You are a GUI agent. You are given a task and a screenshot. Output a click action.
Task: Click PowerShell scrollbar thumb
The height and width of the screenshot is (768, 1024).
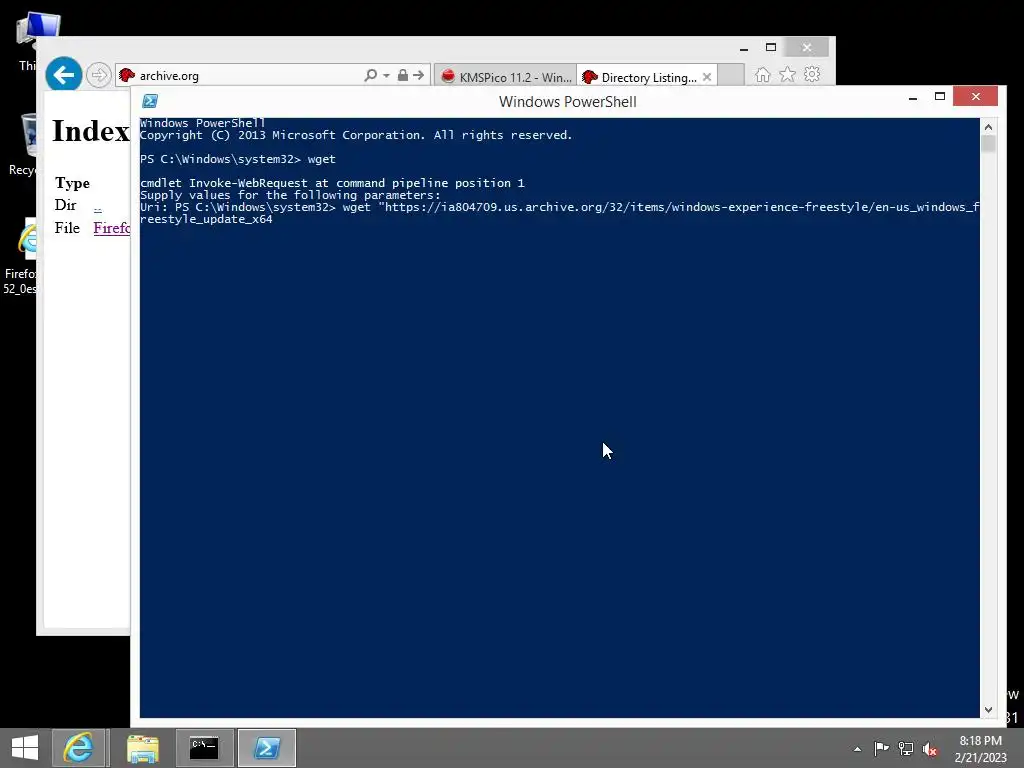pyautogui.click(x=988, y=144)
